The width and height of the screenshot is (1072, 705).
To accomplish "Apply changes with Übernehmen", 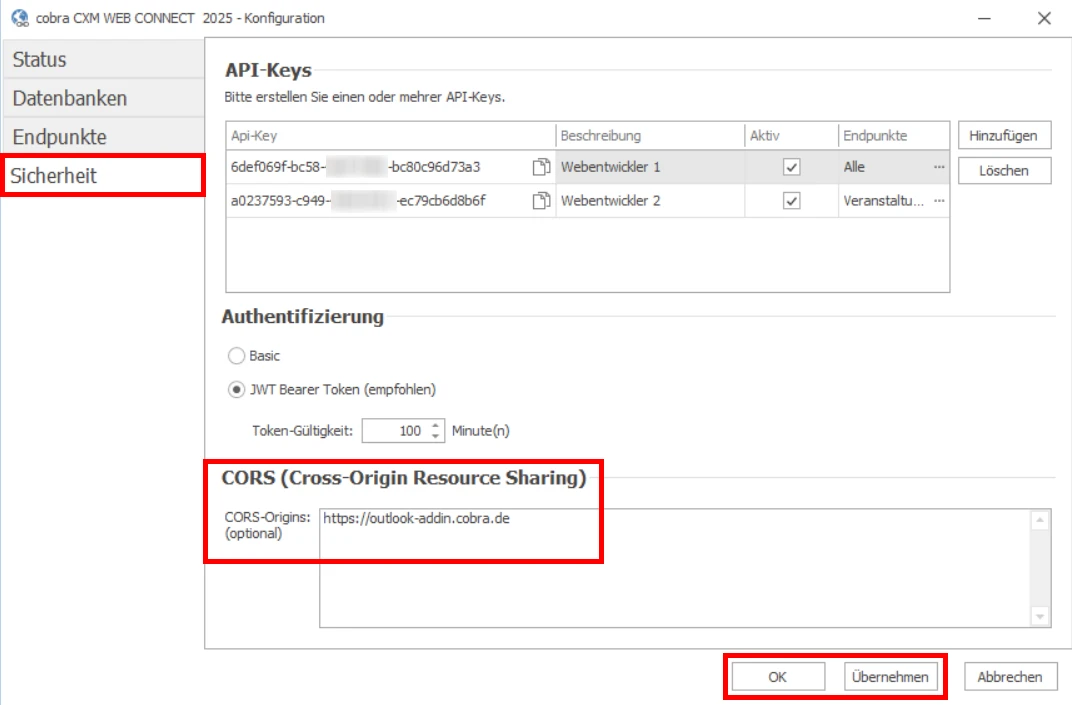I will 890,677.
